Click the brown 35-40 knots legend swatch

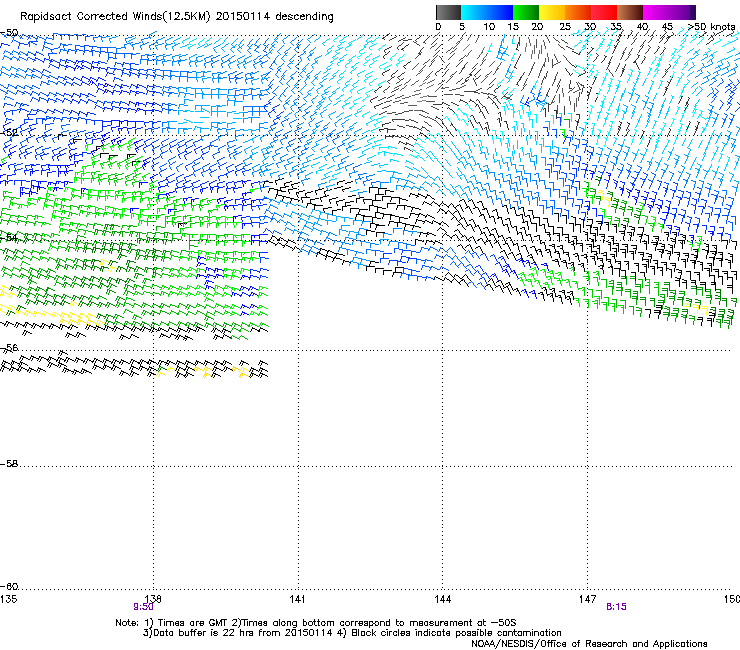click(630, 12)
